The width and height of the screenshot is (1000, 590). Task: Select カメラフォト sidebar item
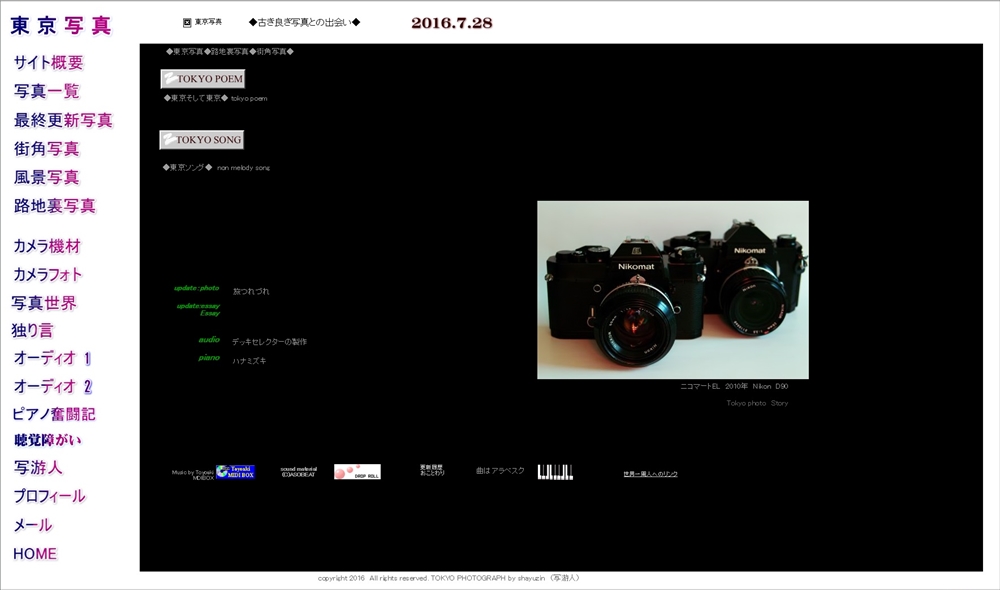click(x=48, y=274)
